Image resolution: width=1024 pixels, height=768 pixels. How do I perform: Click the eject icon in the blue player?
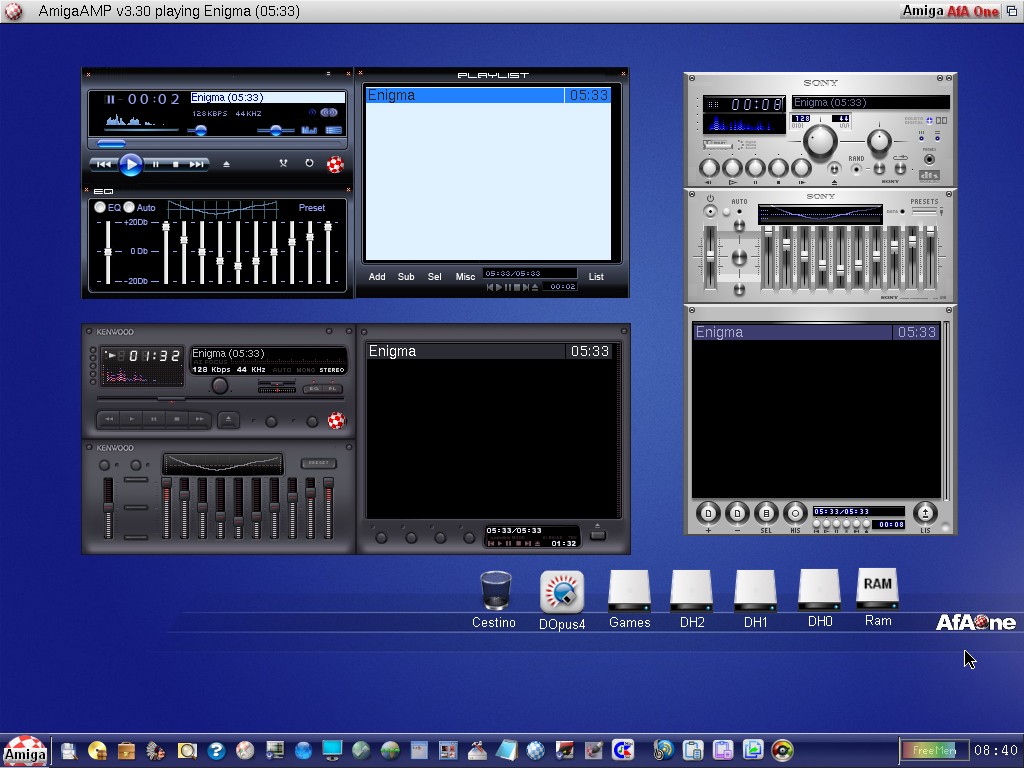coord(226,164)
